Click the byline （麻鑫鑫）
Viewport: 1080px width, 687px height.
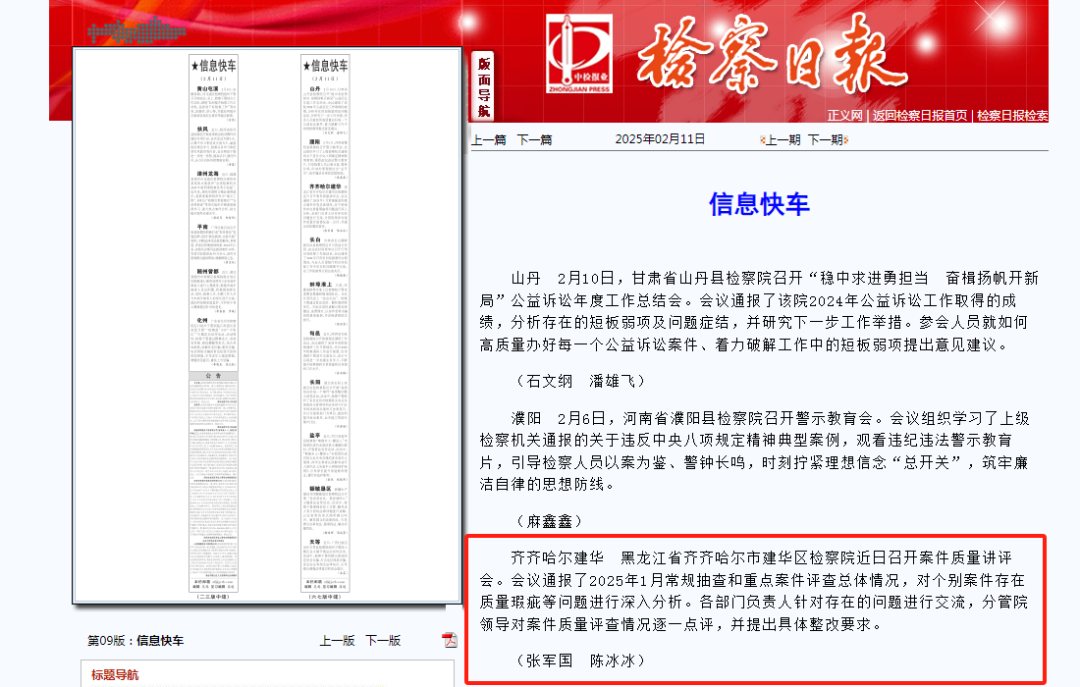pos(550,522)
